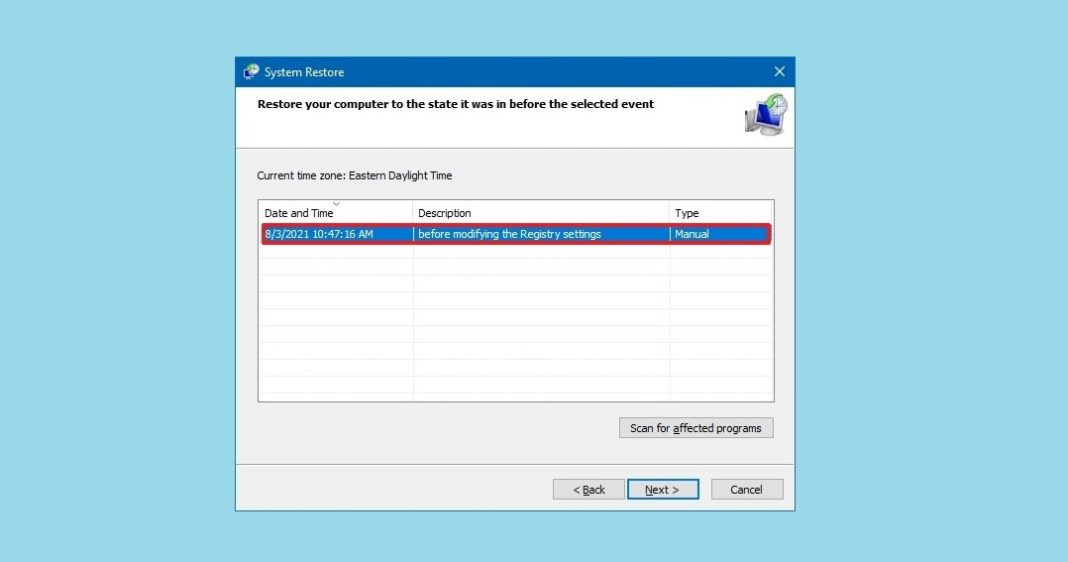Cancel the System Restore wizard

click(746, 489)
